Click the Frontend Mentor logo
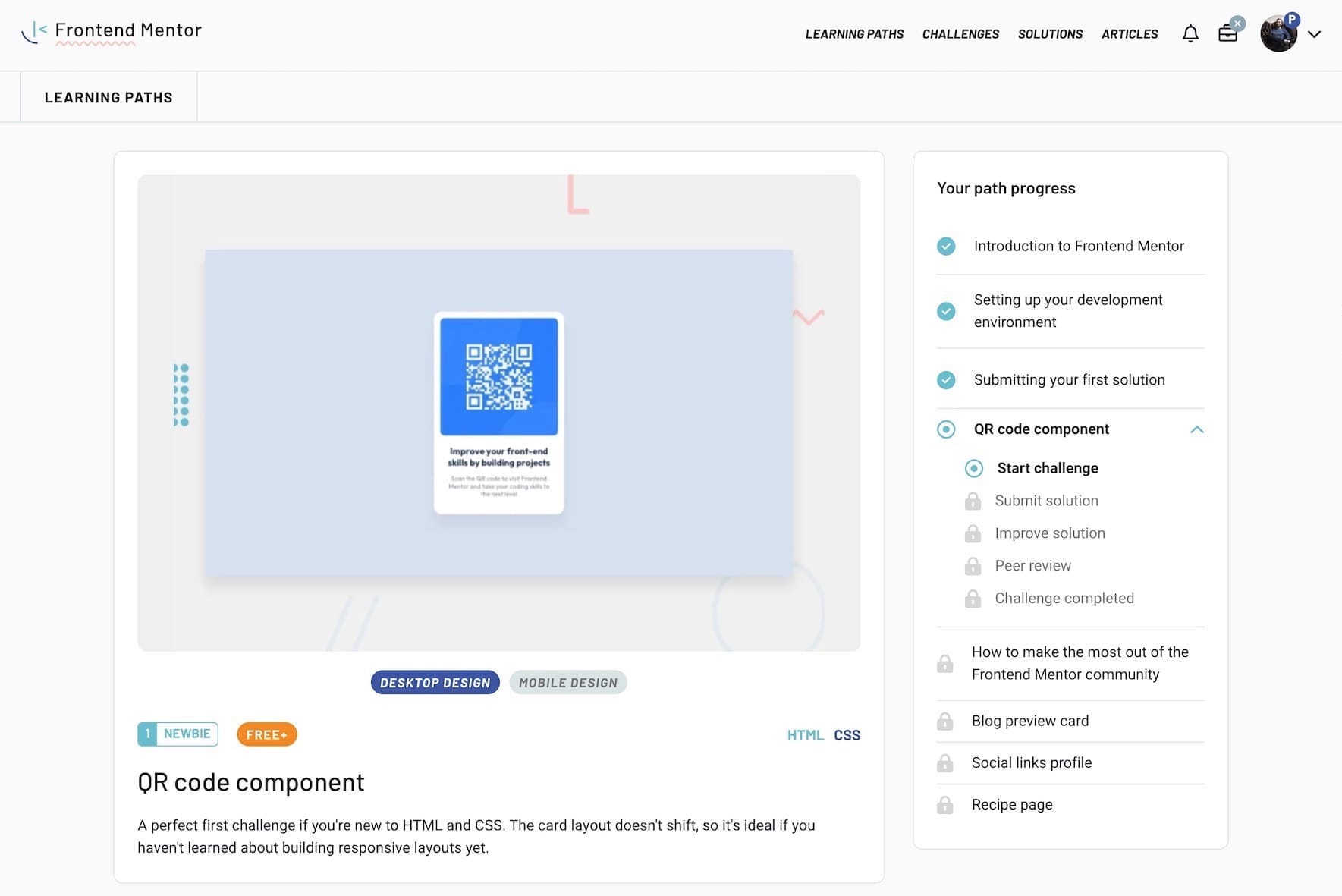Image resolution: width=1342 pixels, height=896 pixels. coord(112,31)
